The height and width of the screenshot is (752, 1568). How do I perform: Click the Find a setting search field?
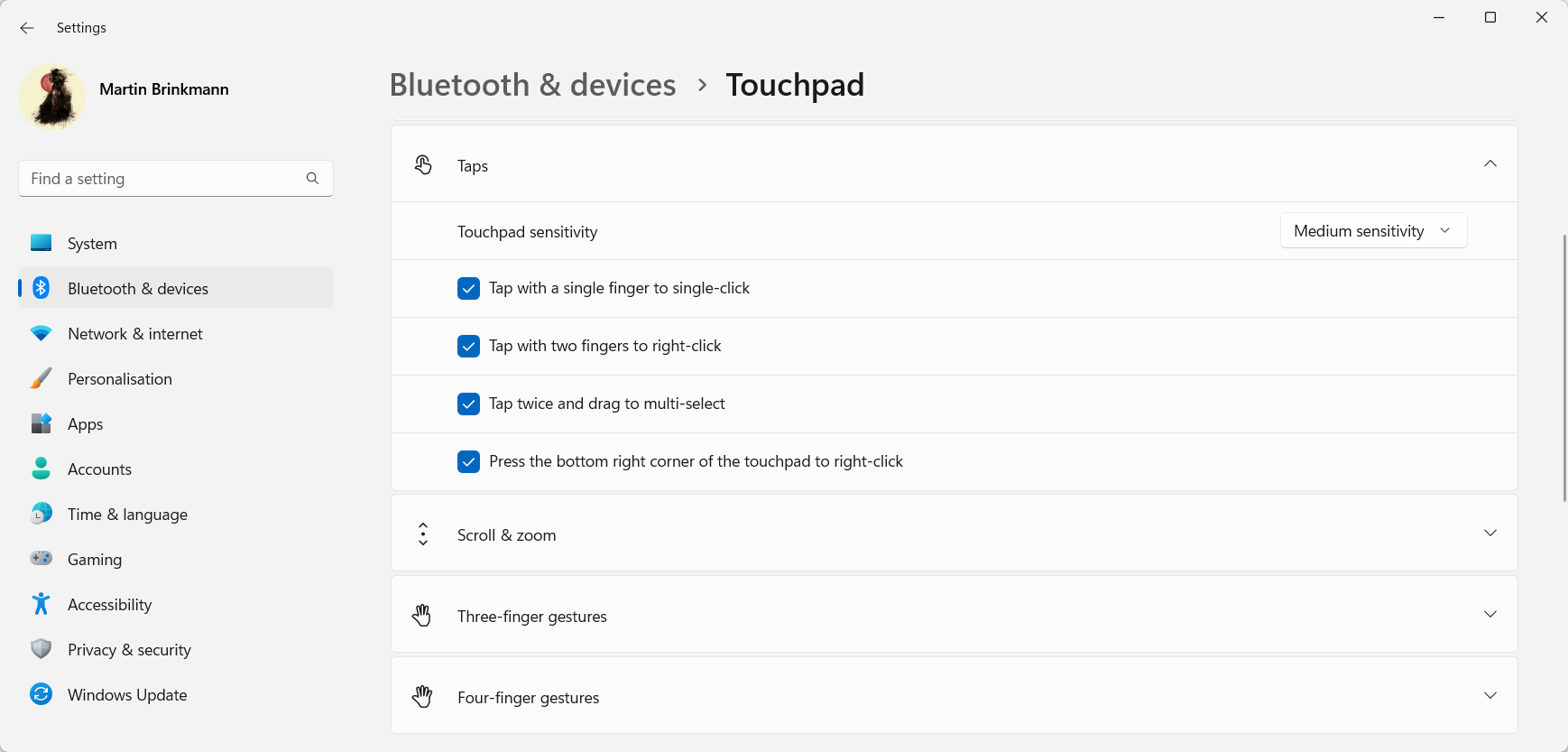coord(176,179)
